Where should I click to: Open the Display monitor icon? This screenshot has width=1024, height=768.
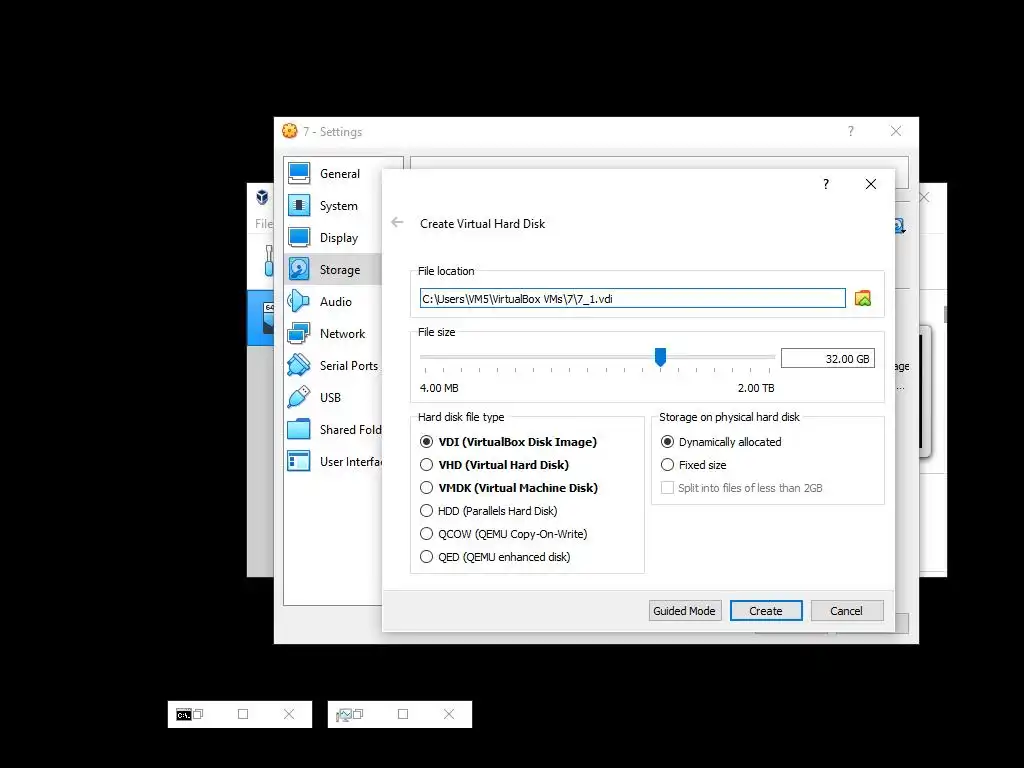point(299,238)
